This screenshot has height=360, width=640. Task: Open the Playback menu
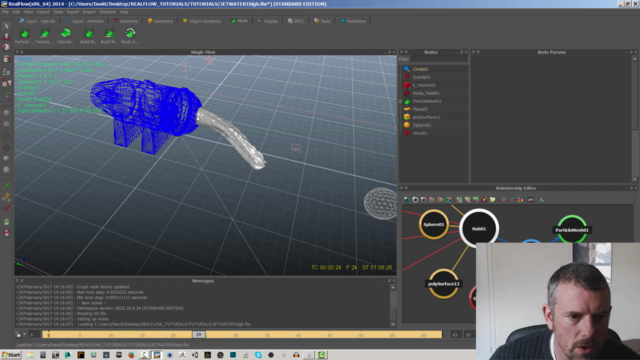coord(108,12)
